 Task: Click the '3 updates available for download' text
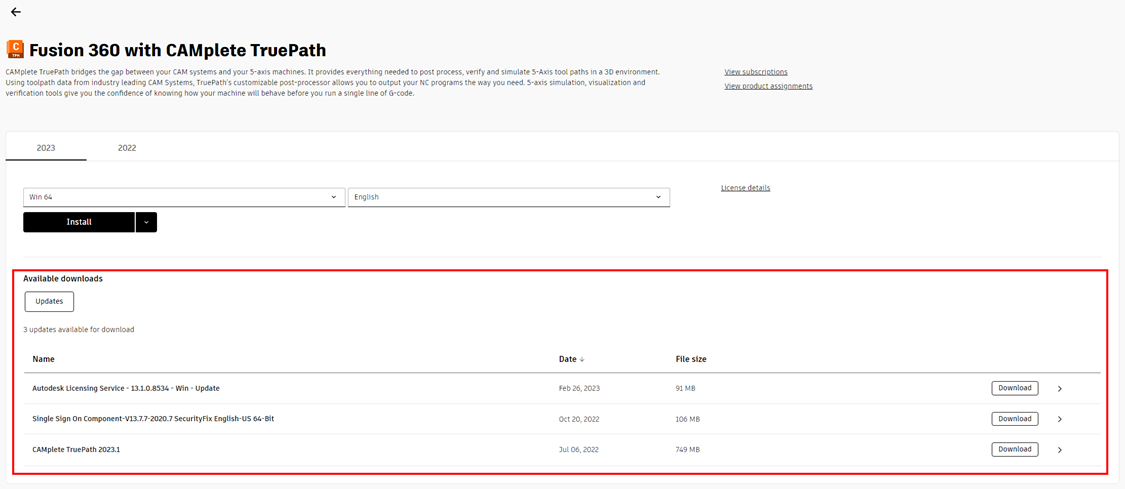pos(79,330)
